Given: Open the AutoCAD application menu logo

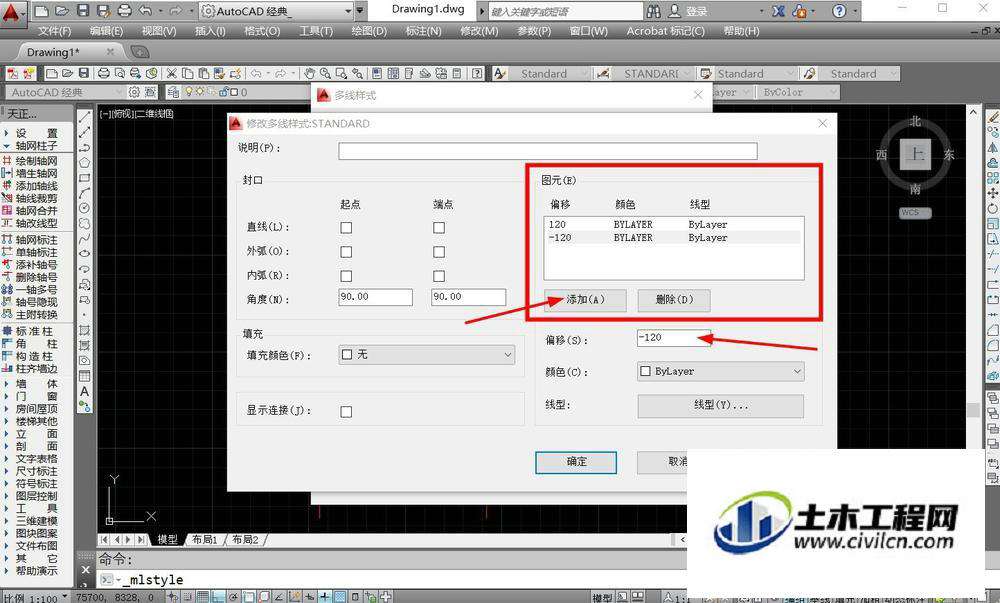Looking at the screenshot, I should 11,12.
